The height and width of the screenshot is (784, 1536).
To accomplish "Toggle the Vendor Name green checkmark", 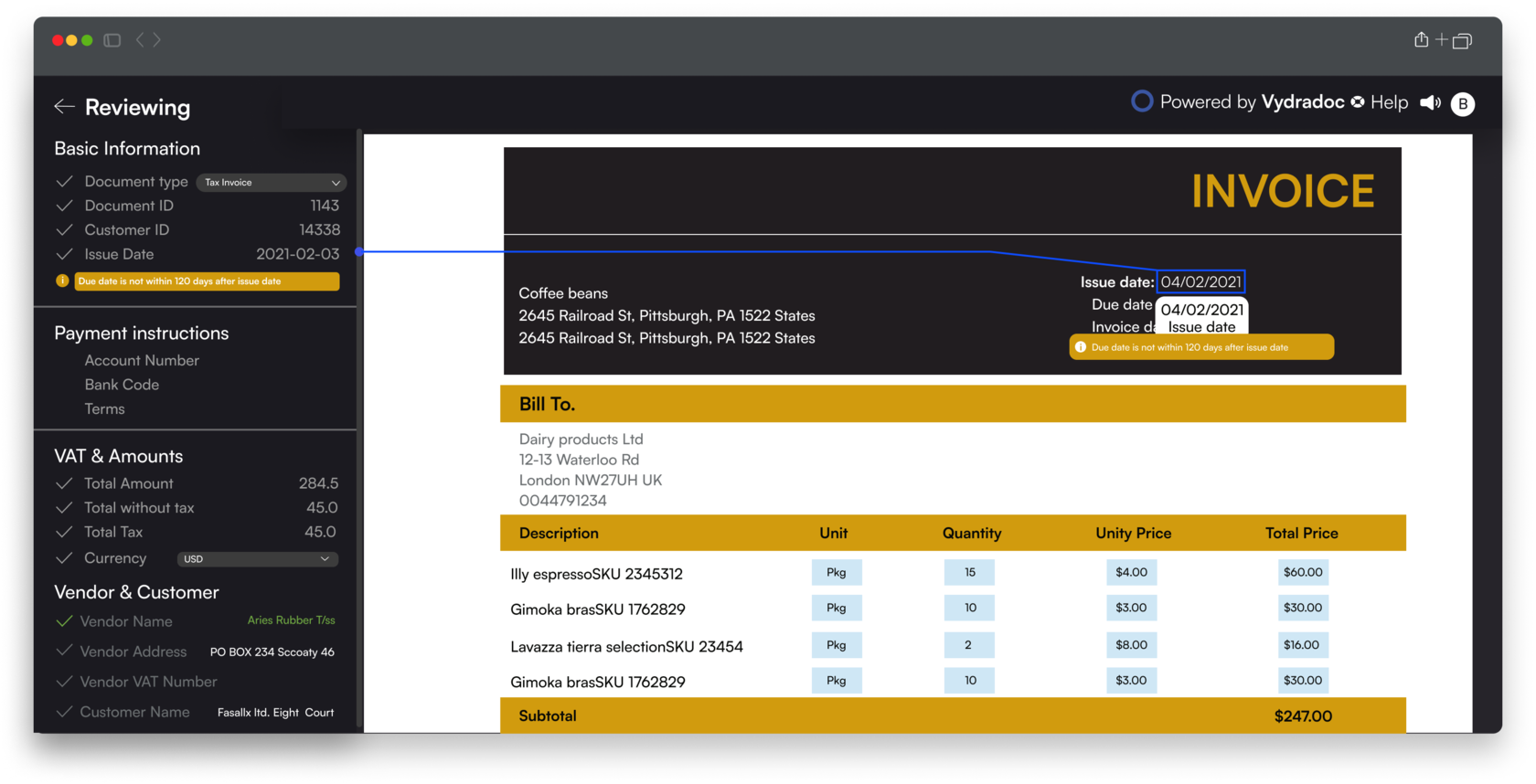I will pyautogui.click(x=64, y=621).
